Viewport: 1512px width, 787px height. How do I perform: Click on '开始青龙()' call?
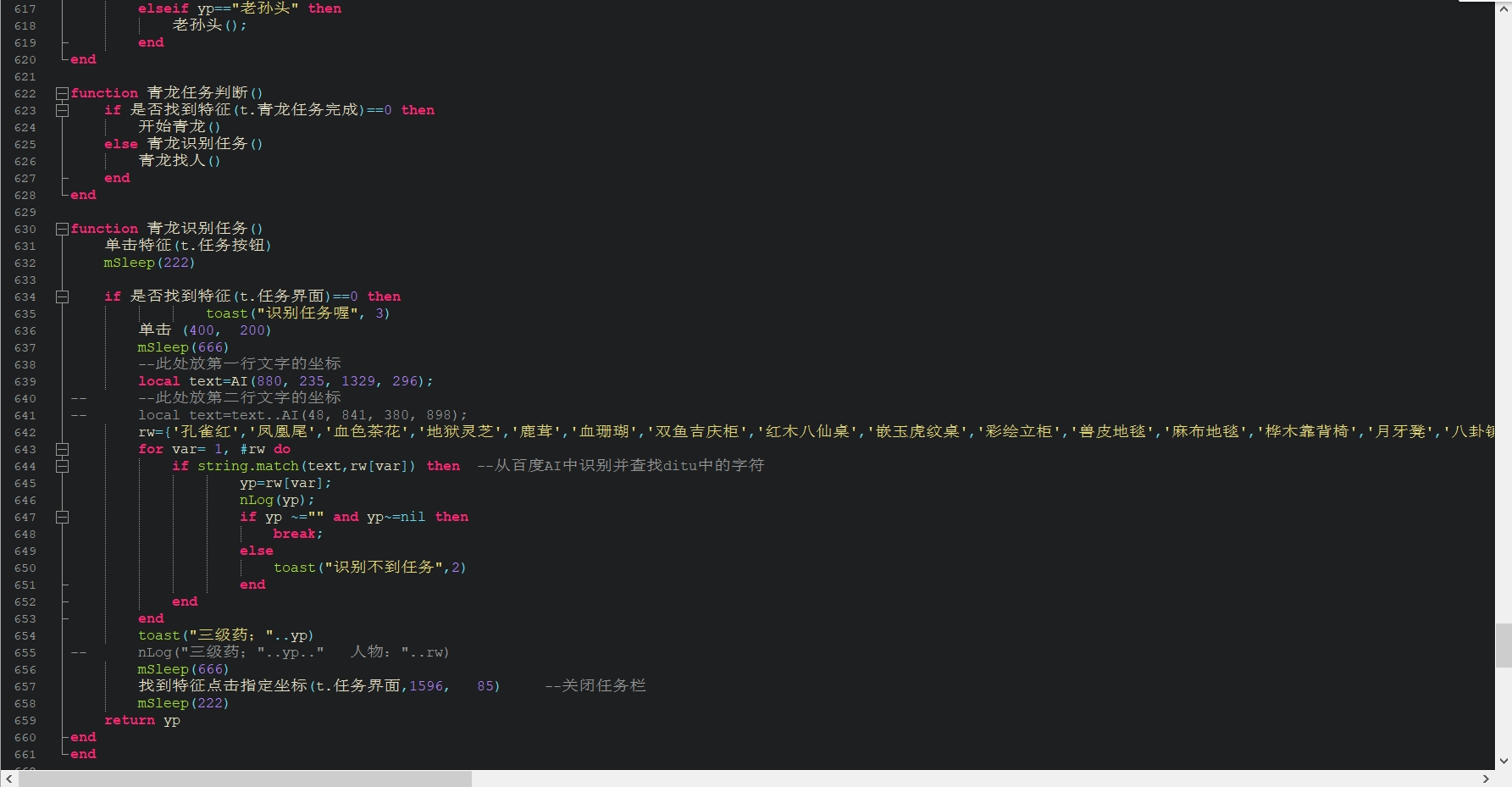click(x=180, y=127)
